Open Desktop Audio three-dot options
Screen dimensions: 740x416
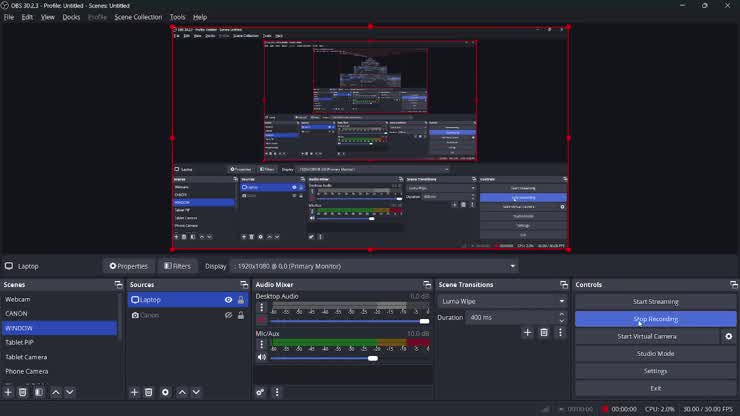262,307
